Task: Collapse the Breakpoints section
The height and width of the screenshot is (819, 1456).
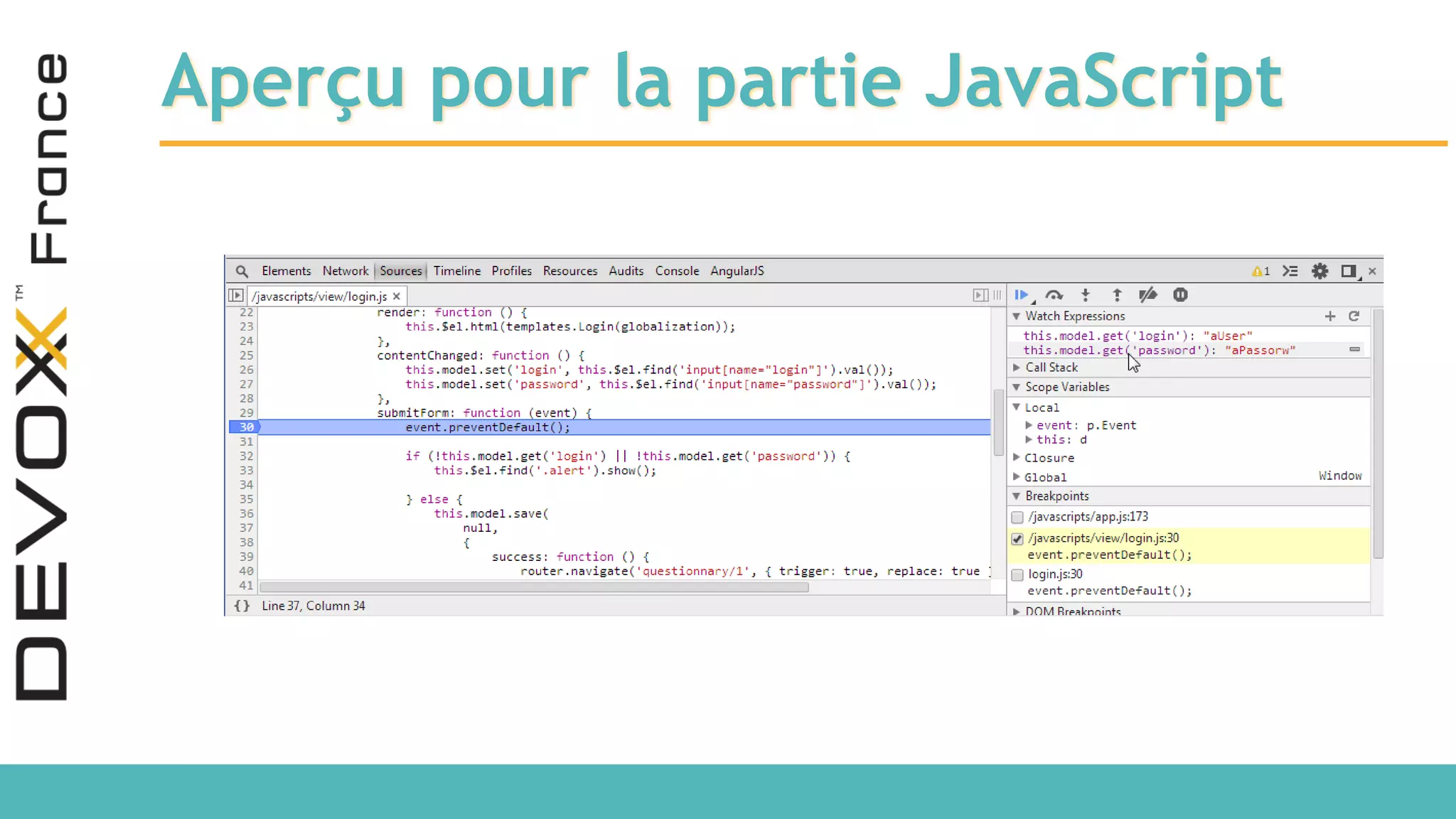Action: (1017, 496)
